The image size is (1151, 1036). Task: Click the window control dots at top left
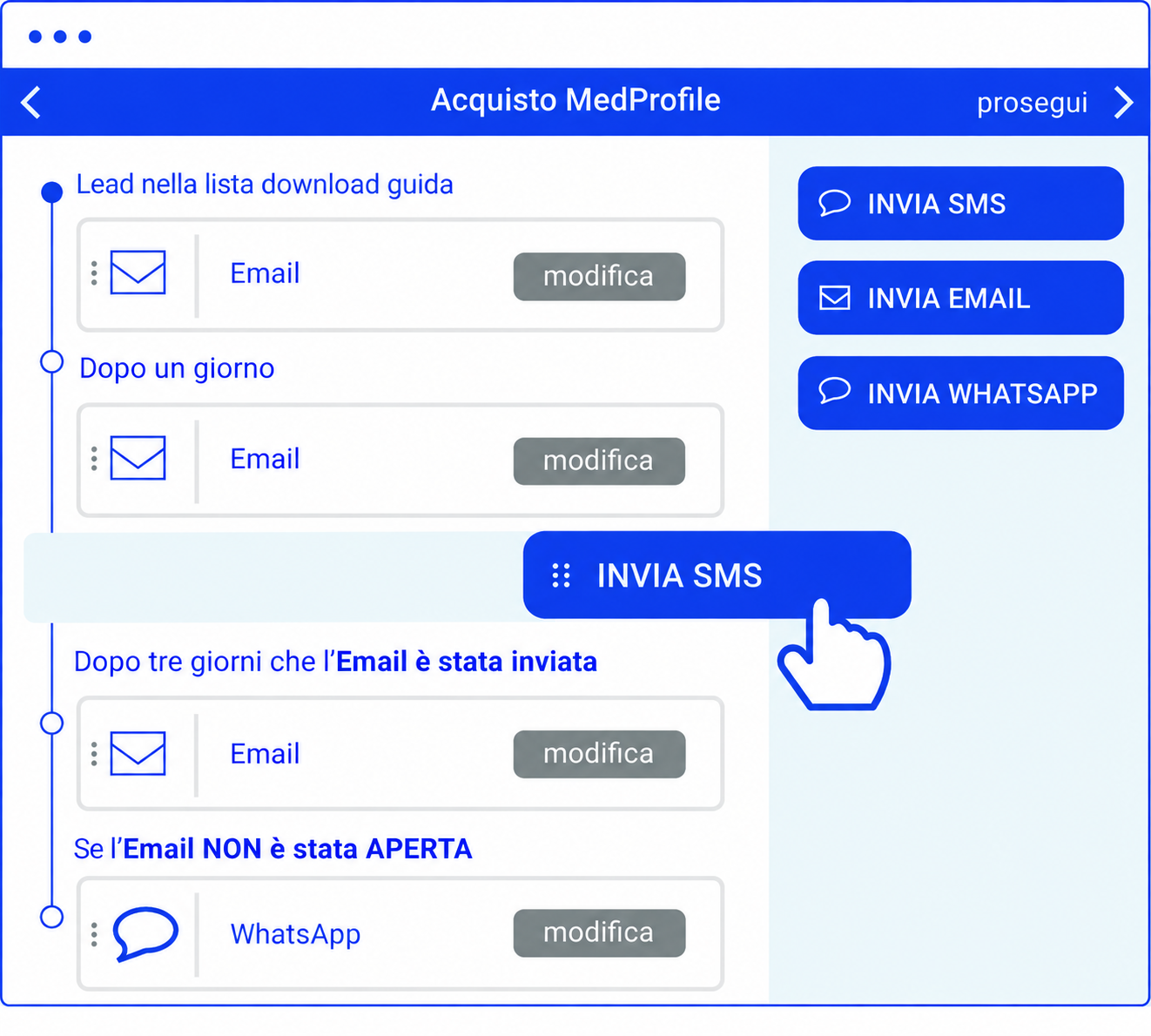tap(60, 37)
